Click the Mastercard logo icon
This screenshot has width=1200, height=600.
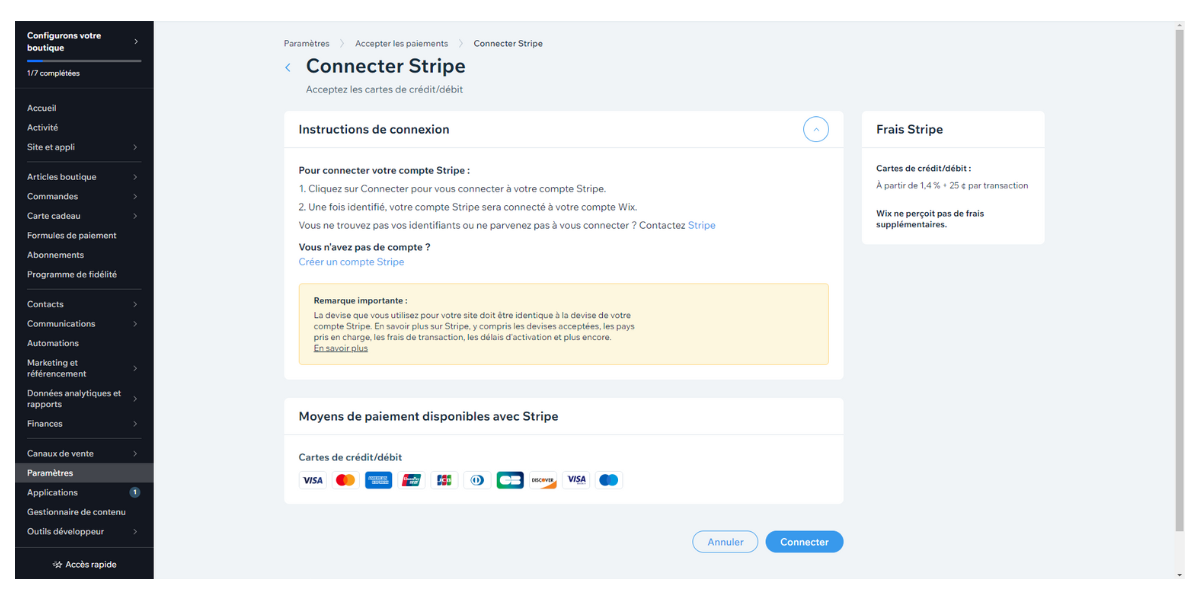point(345,480)
